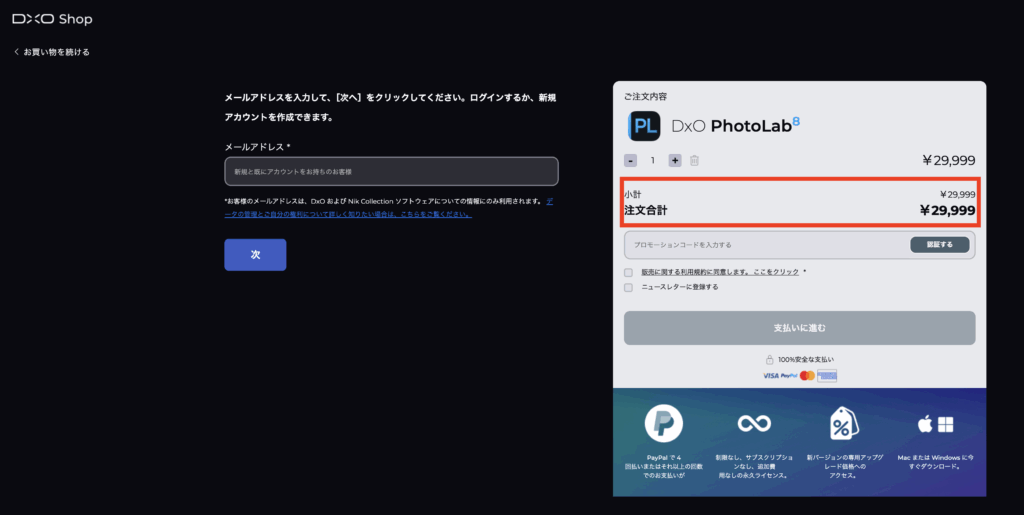Click the 認証する promo code button
The height and width of the screenshot is (515, 1024).
click(940, 245)
